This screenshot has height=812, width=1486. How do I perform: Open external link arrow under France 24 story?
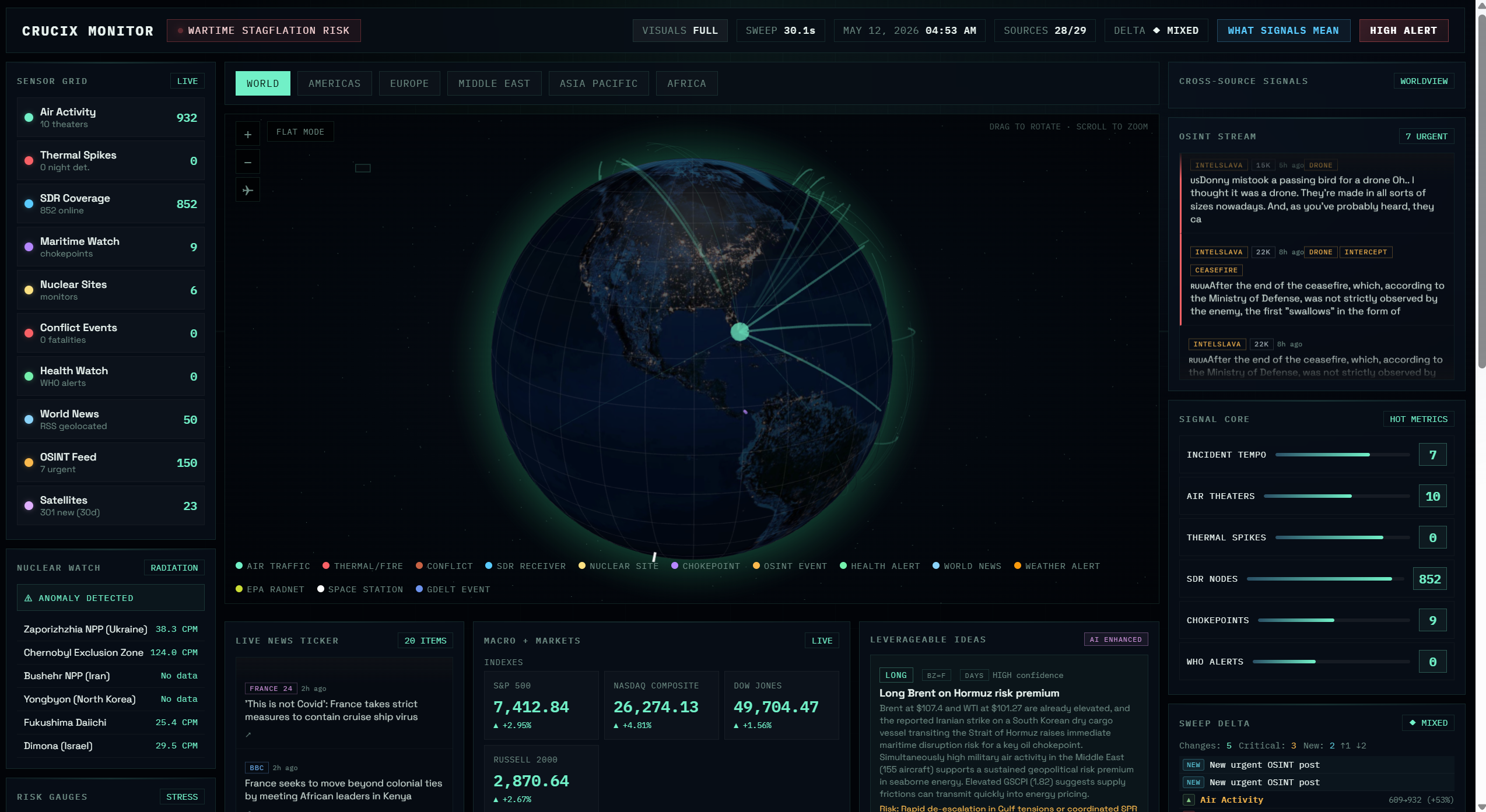248,734
